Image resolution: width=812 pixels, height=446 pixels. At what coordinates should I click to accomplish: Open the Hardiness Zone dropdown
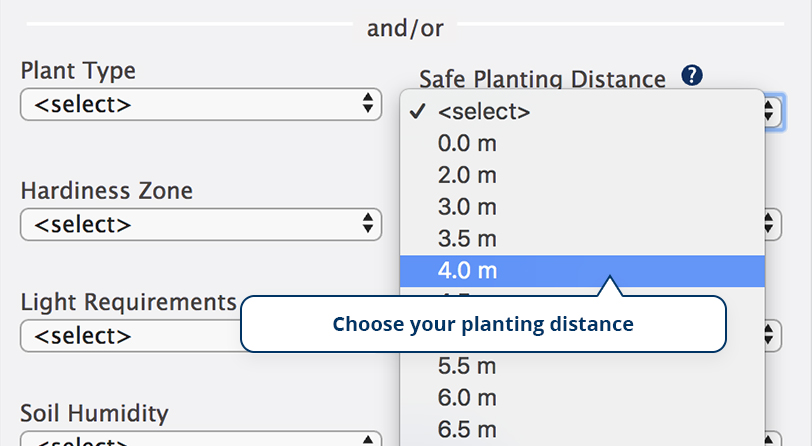[x=201, y=224]
